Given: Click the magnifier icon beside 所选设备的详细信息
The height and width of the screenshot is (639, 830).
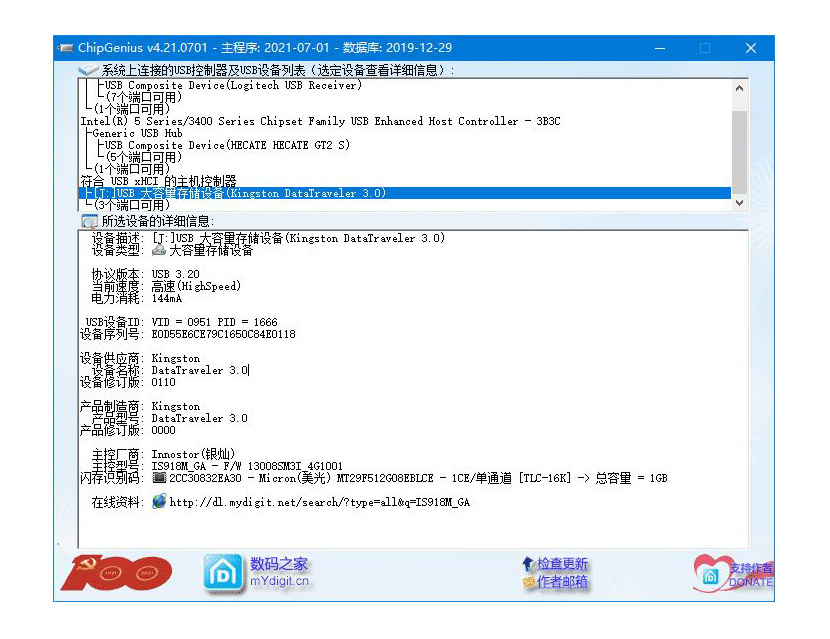Looking at the screenshot, I should [x=89, y=221].
